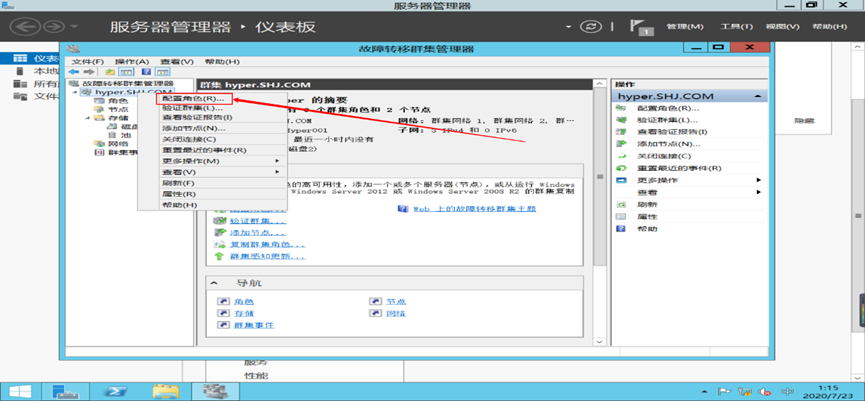Click the 网络 shortcut icon under 导航
865x401 pixels.
(x=376, y=313)
